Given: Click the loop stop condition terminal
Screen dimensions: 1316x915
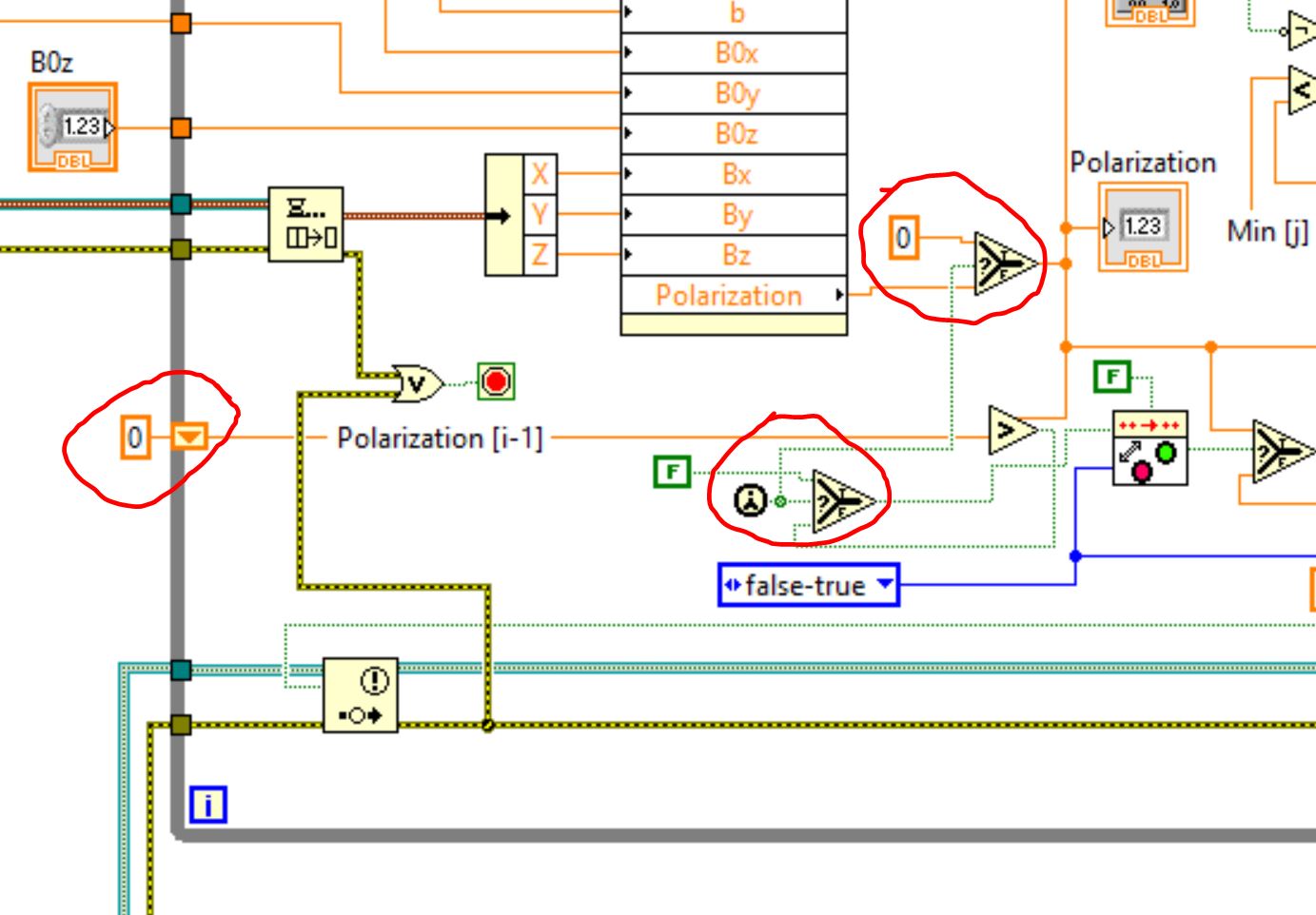Looking at the screenshot, I should pyautogui.click(x=496, y=382).
